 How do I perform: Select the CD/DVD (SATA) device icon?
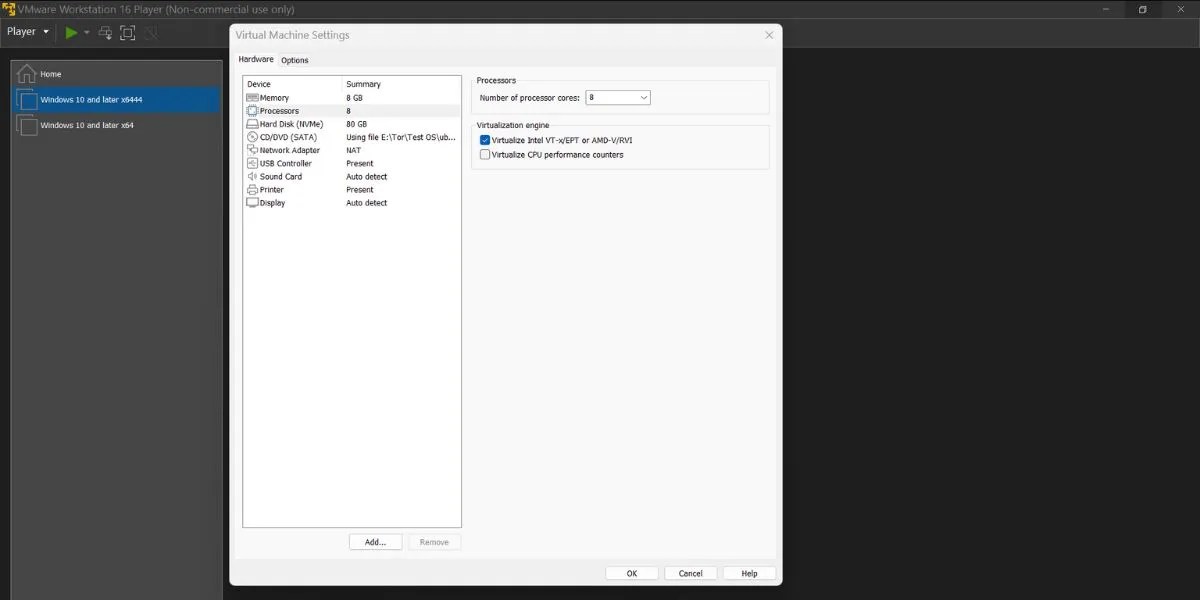tap(254, 136)
